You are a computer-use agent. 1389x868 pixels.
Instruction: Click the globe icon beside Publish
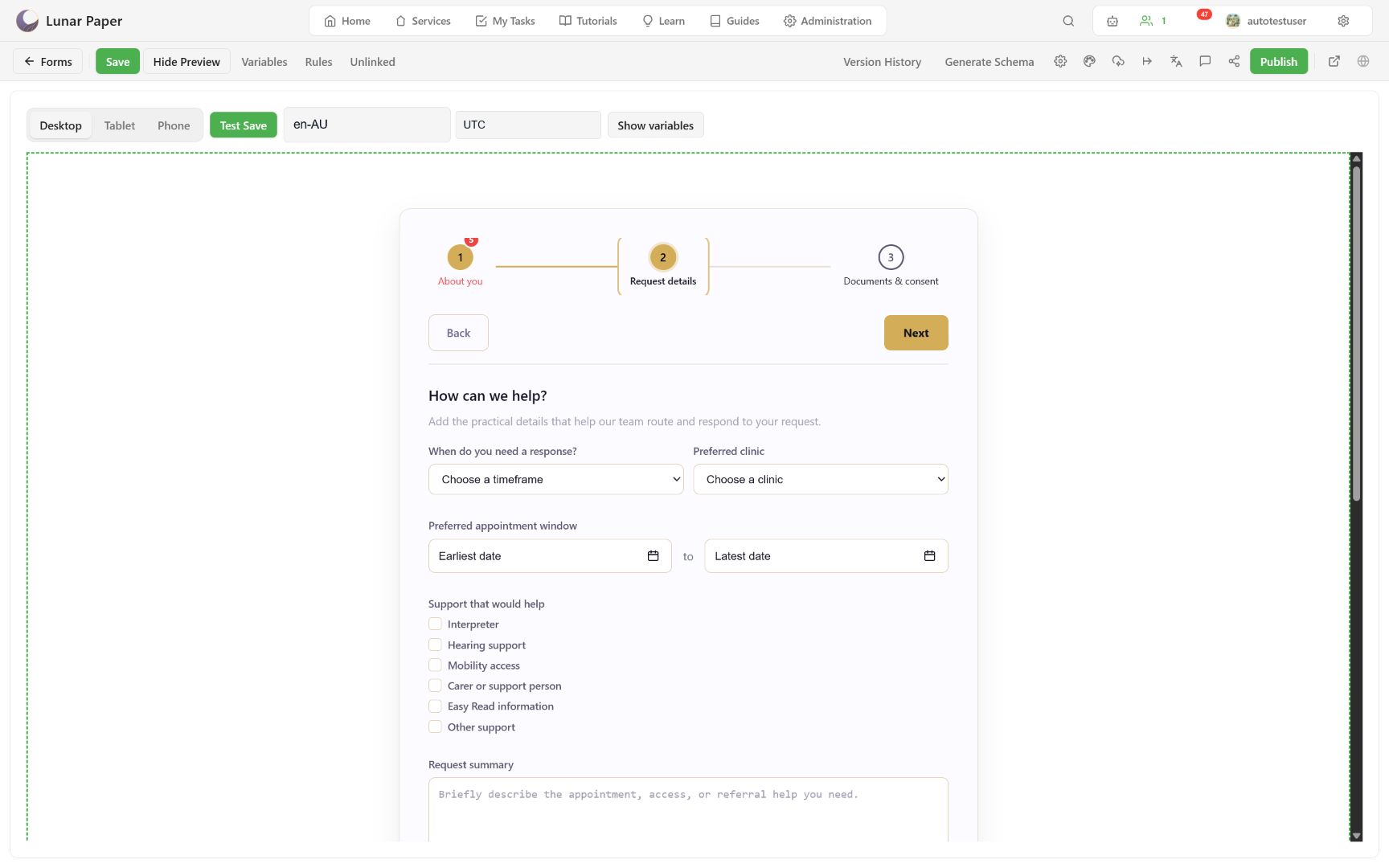pyautogui.click(x=1363, y=61)
